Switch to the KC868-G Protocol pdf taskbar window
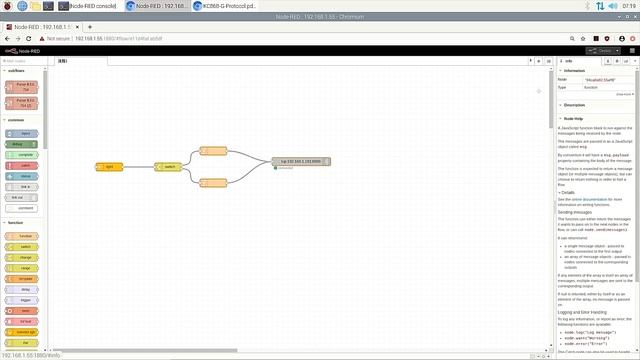 pyautogui.click(x=224, y=6)
